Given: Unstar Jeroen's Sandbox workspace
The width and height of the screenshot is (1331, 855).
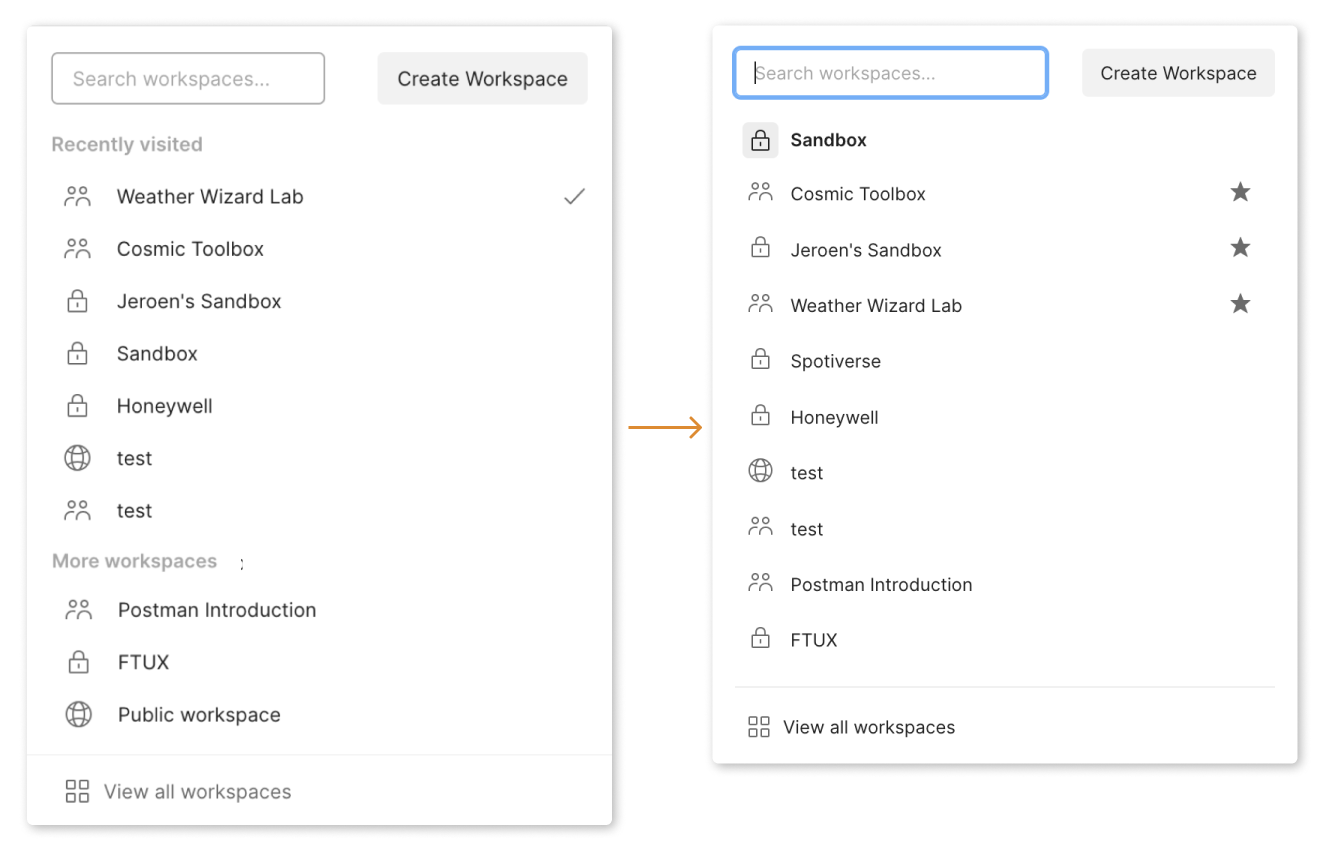Looking at the screenshot, I should coord(1240,248).
